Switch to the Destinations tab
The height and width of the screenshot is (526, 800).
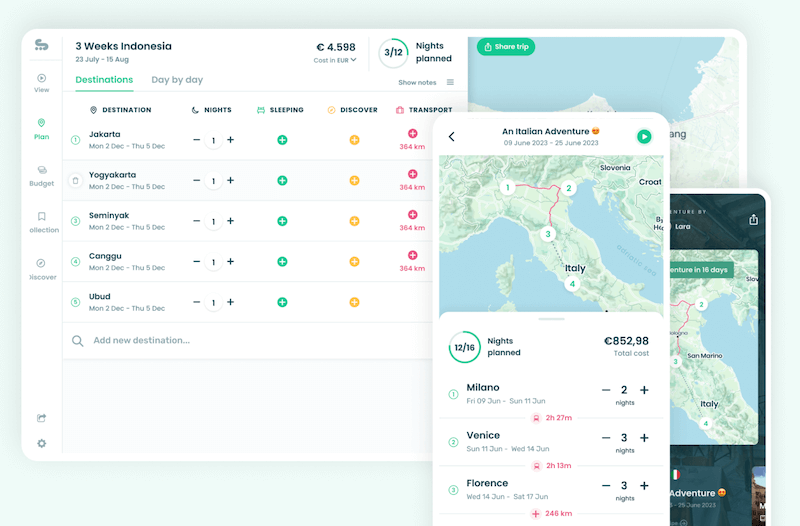point(104,80)
